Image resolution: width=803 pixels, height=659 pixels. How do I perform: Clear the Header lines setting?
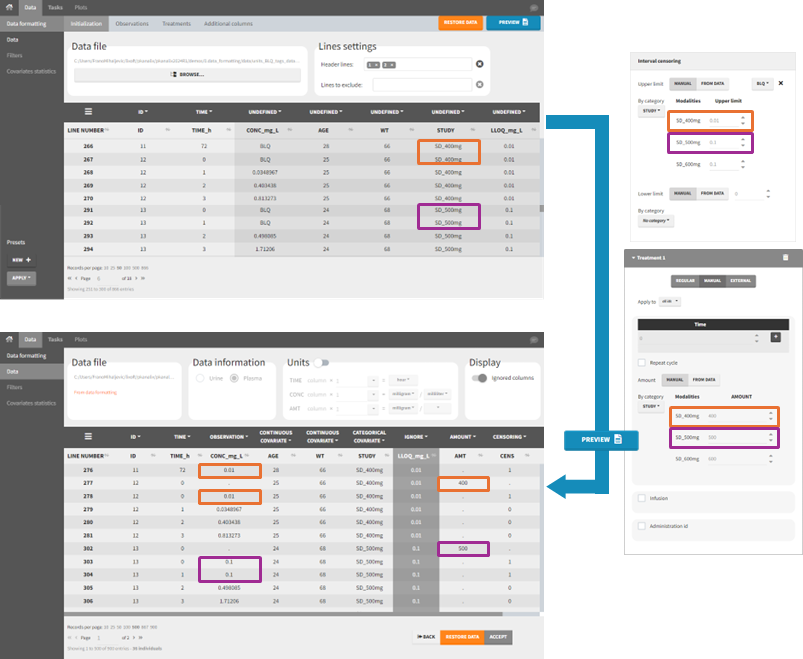coord(480,64)
